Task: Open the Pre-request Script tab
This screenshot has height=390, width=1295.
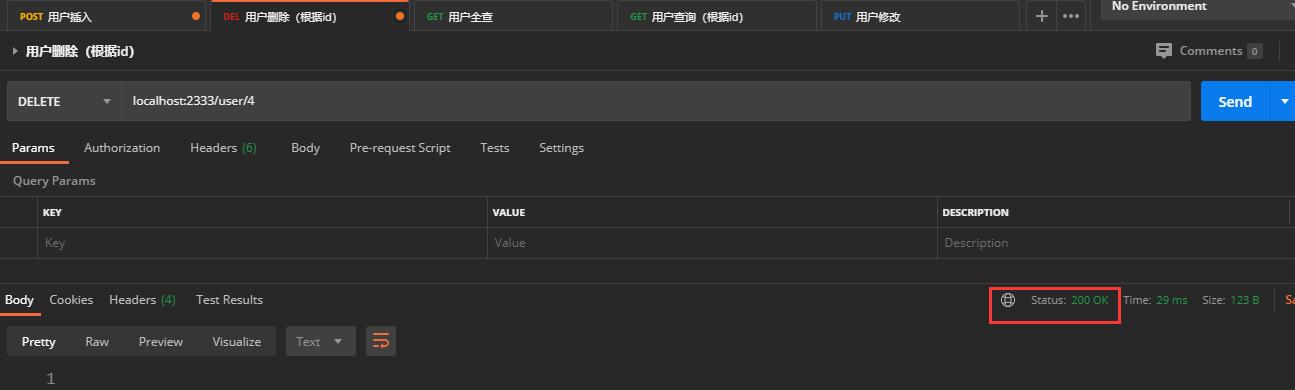Action: pos(400,148)
